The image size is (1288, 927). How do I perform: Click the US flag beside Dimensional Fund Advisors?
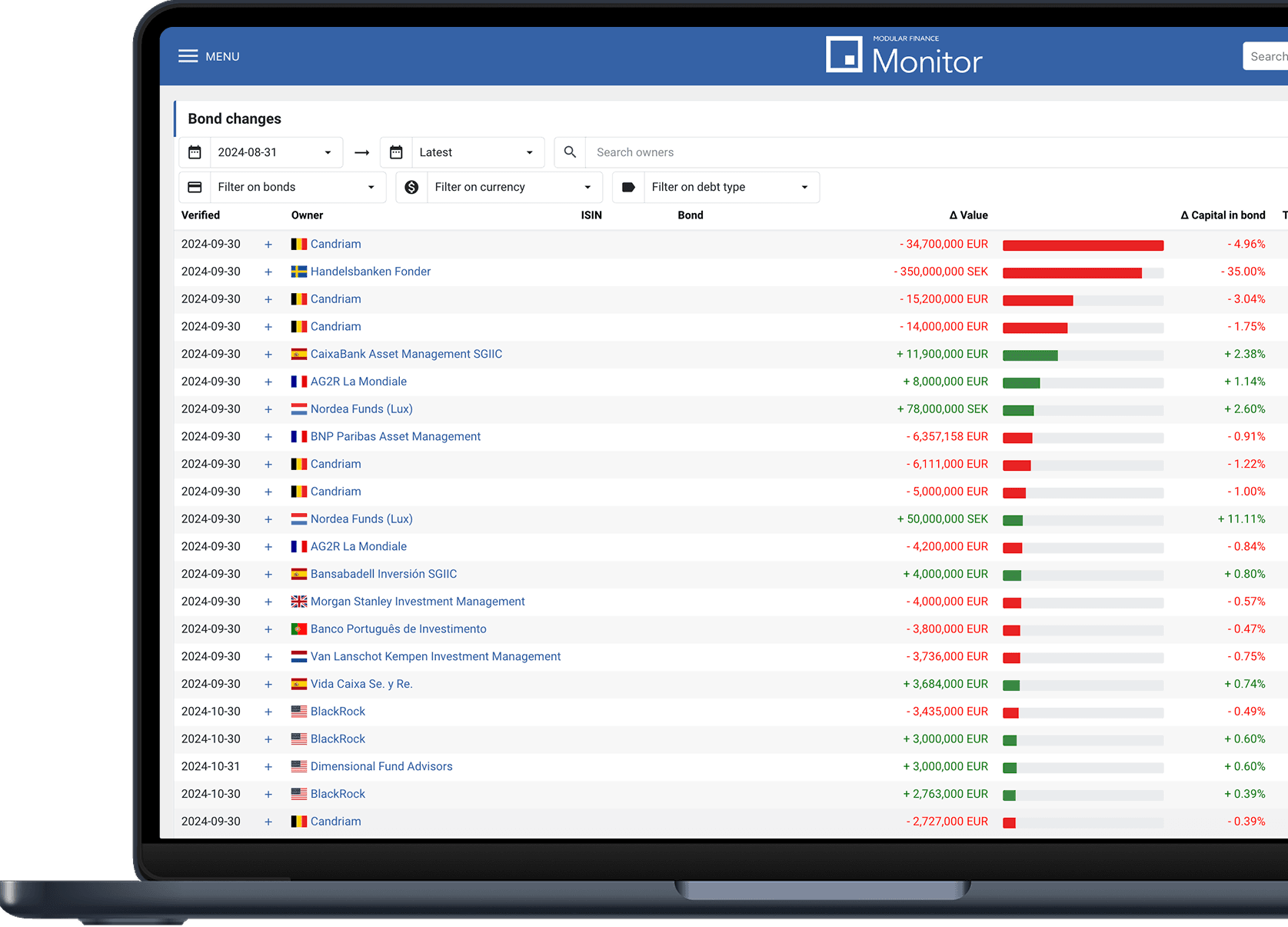[299, 766]
